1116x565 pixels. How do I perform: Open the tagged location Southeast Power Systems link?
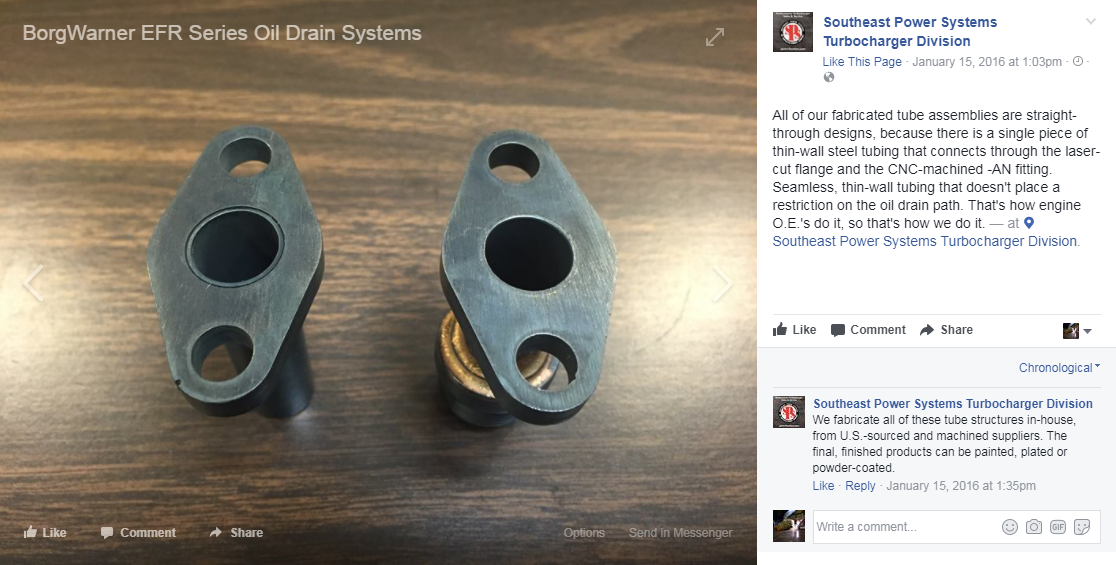[925, 241]
